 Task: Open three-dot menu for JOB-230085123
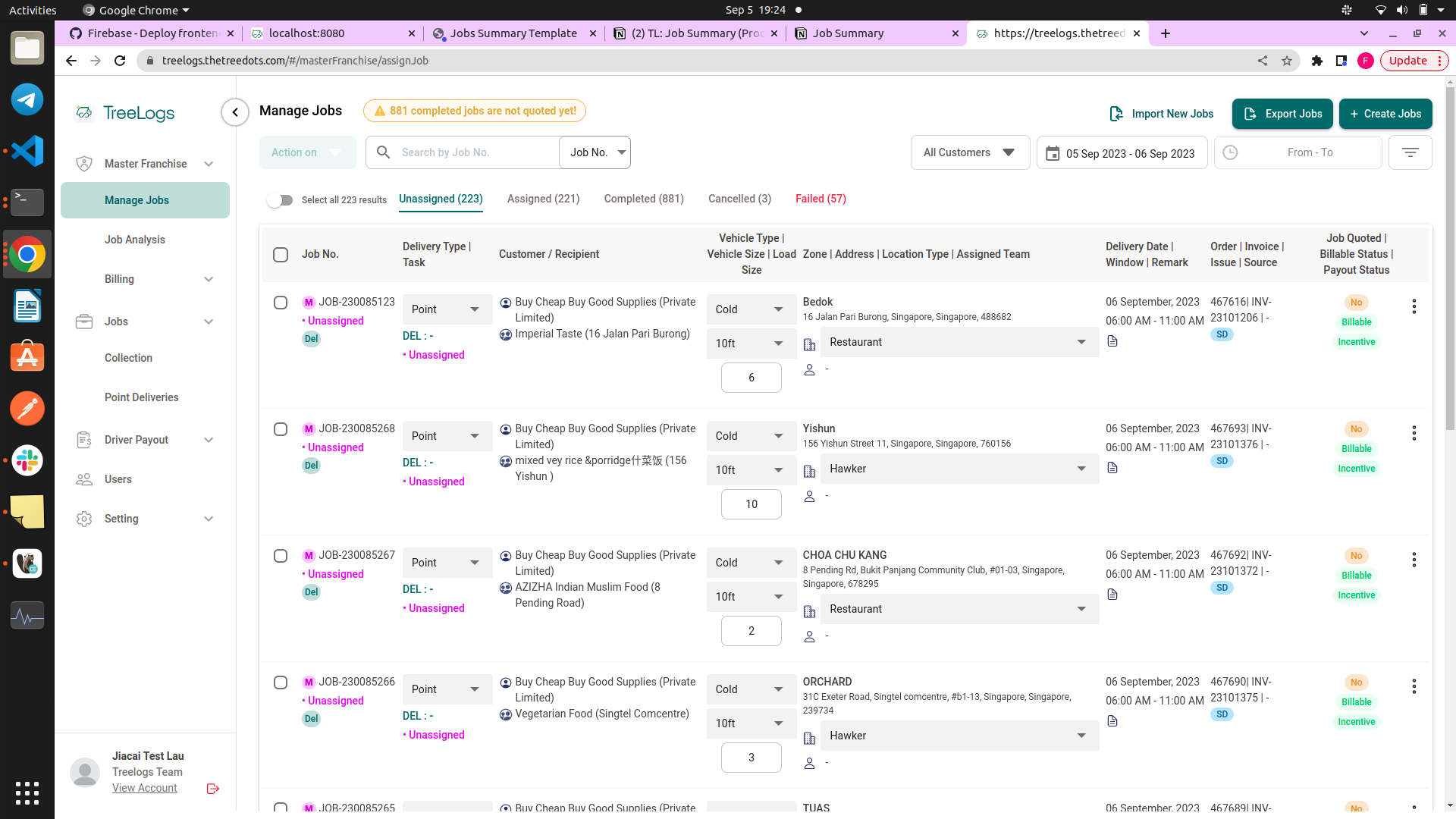point(1414,306)
